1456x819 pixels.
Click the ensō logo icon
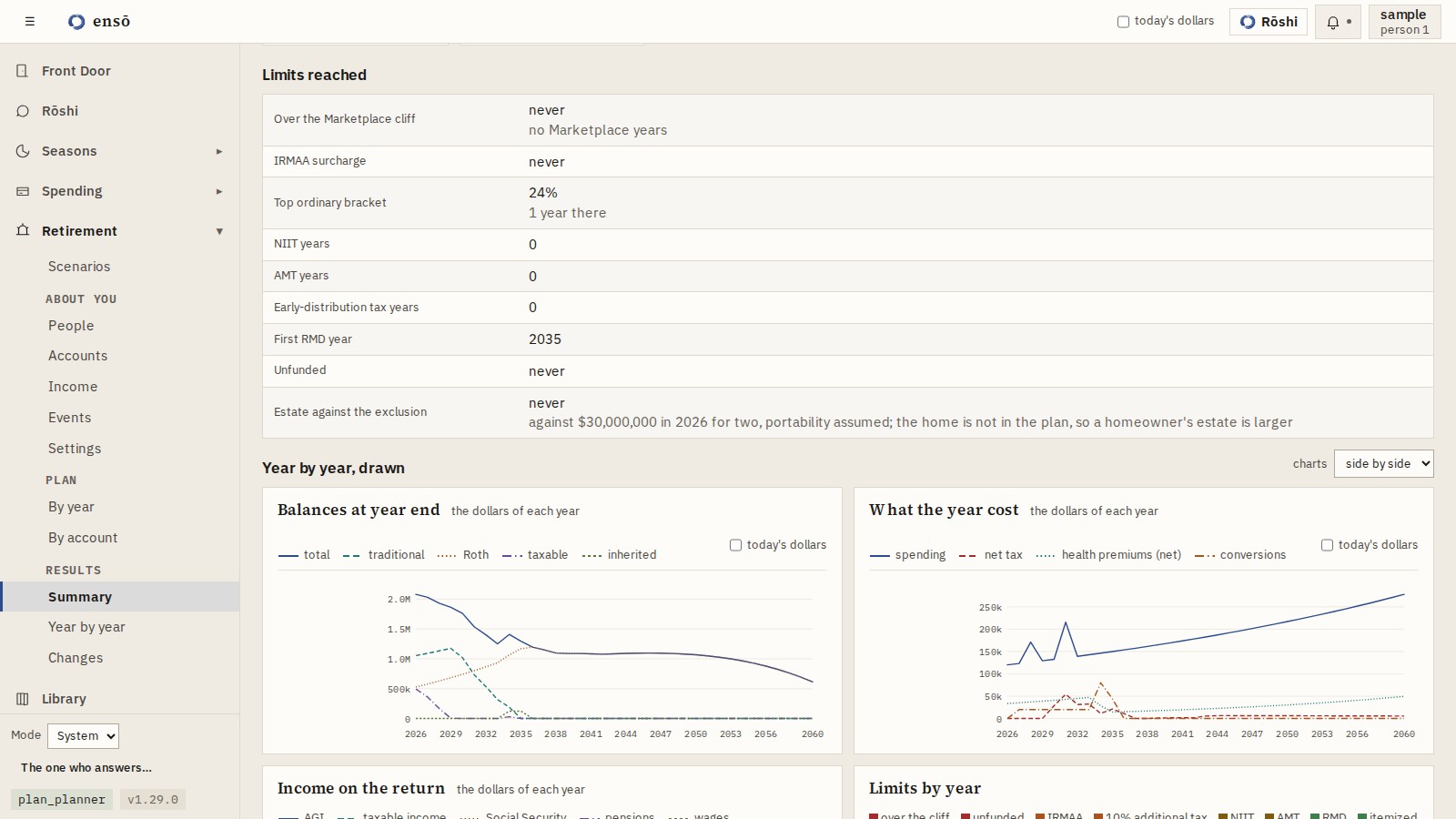tap(76, 21)
